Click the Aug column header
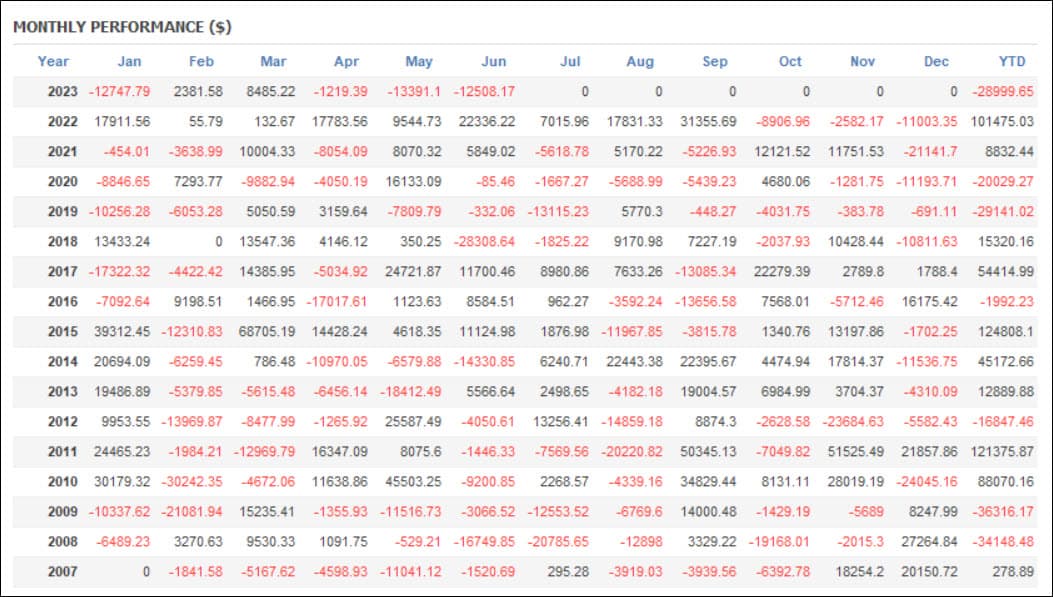Screen dimensions: 1053x597 (640, 61)
